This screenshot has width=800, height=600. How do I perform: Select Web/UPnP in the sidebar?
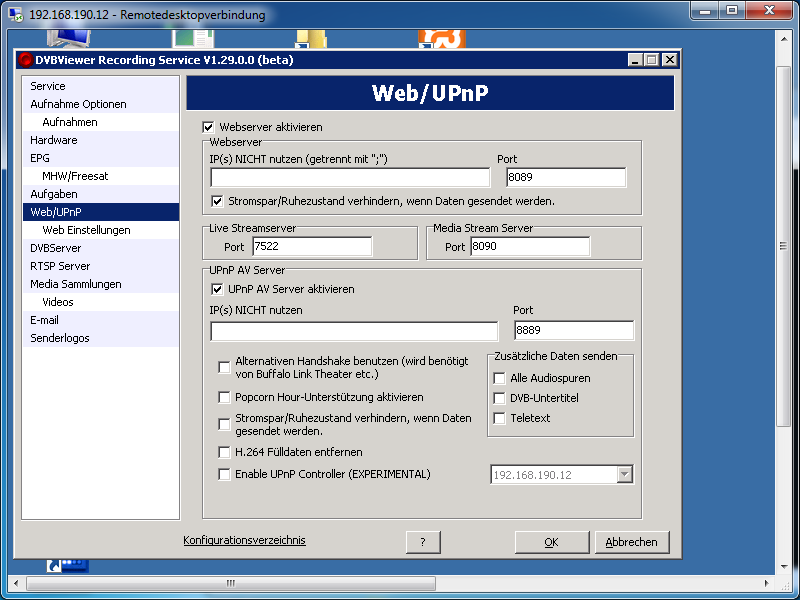click(x=101, y=212)
